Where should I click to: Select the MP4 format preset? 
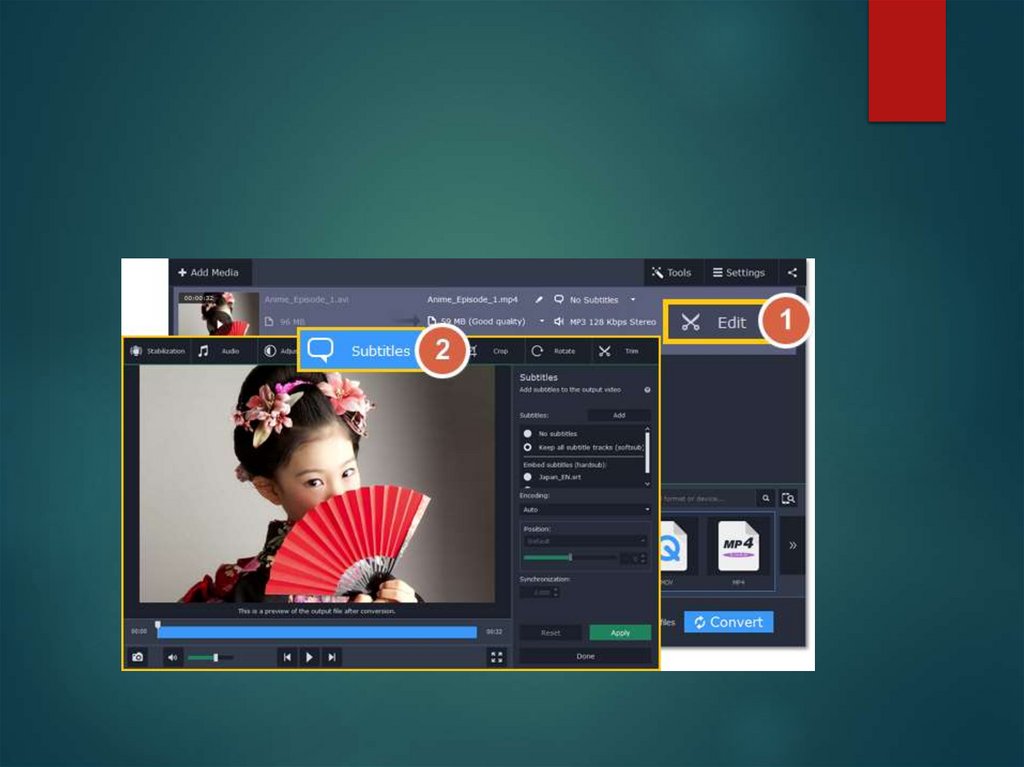click(x=739, y=551)
